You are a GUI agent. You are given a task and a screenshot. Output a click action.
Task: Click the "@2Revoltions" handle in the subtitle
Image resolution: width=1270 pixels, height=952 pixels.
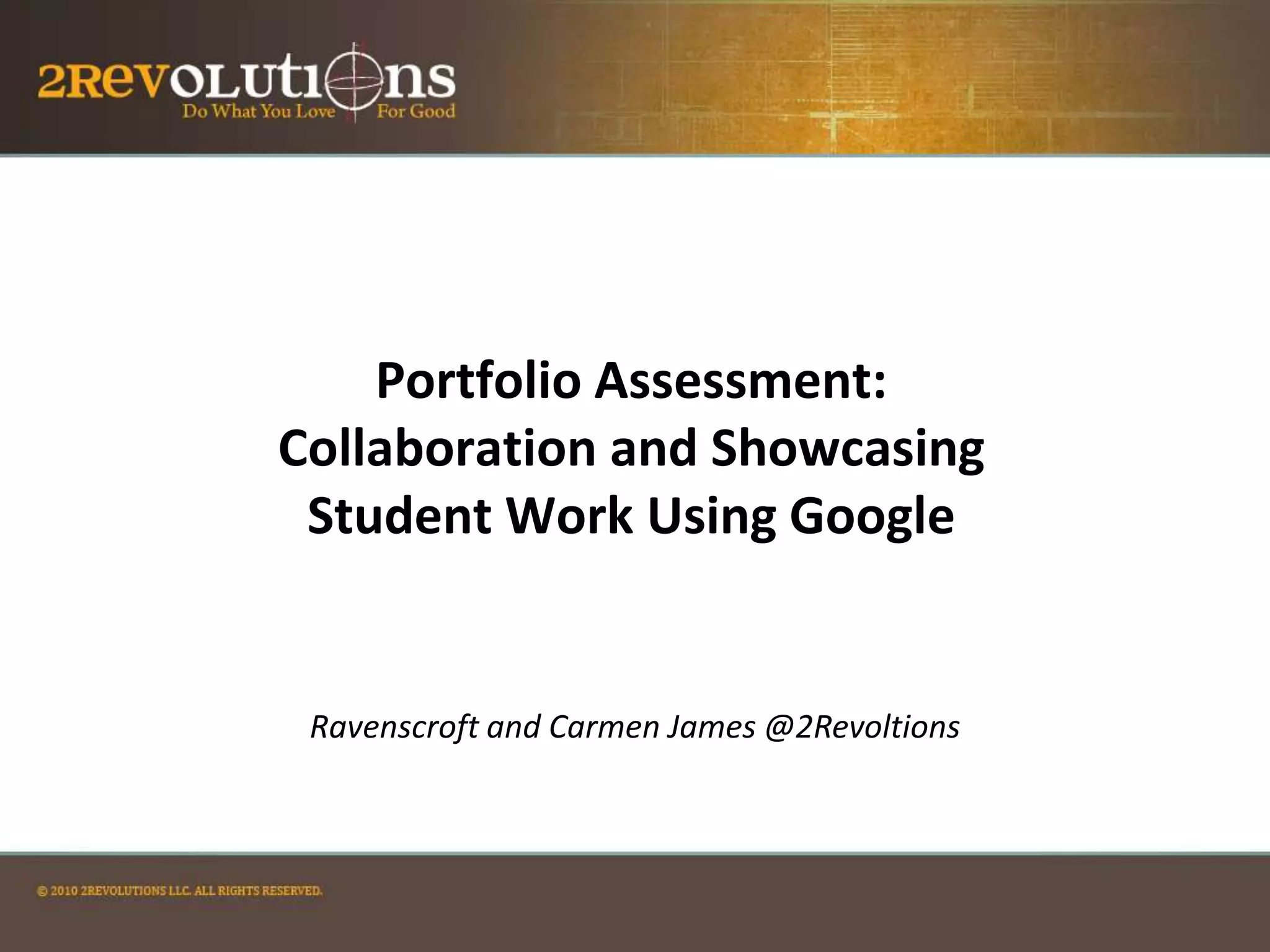pos(862,727)
